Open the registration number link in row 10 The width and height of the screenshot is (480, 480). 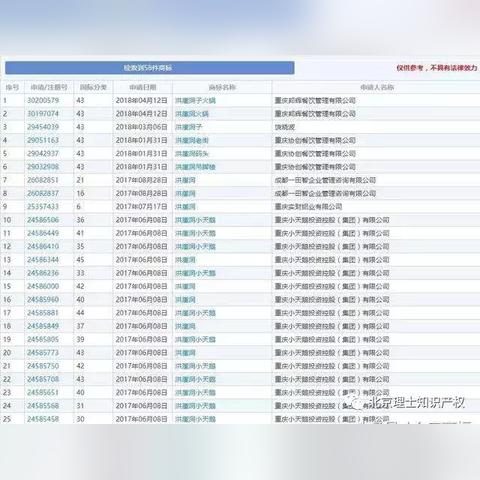(x=43, y=220)
